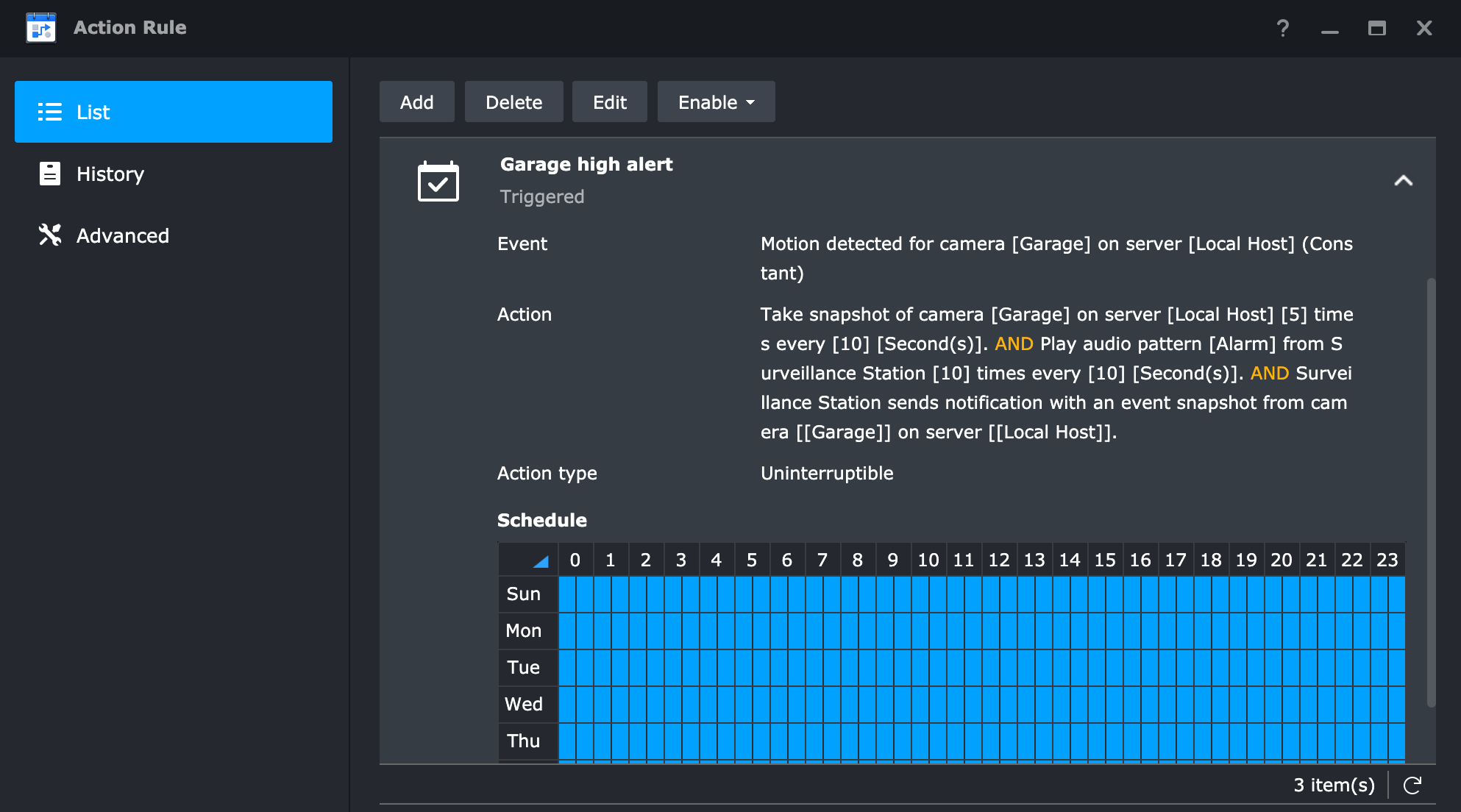Click the Event label
This screenshot has width=1461, height=812.
[522, 243]
